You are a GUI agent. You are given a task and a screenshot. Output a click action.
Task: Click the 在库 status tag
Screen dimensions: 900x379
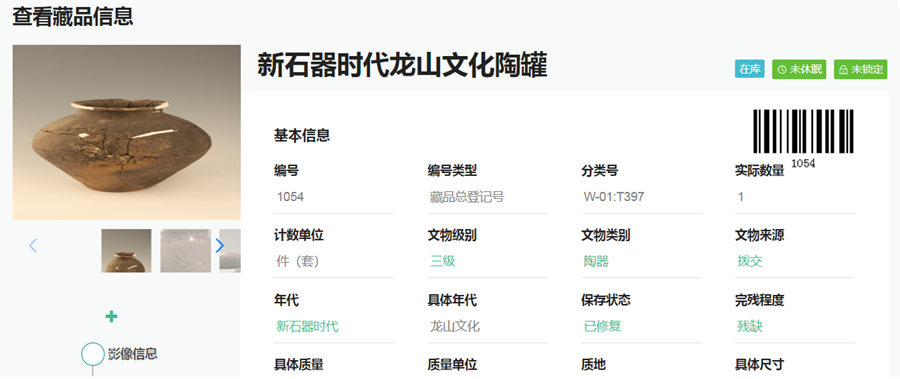click(x=750, y=69)
